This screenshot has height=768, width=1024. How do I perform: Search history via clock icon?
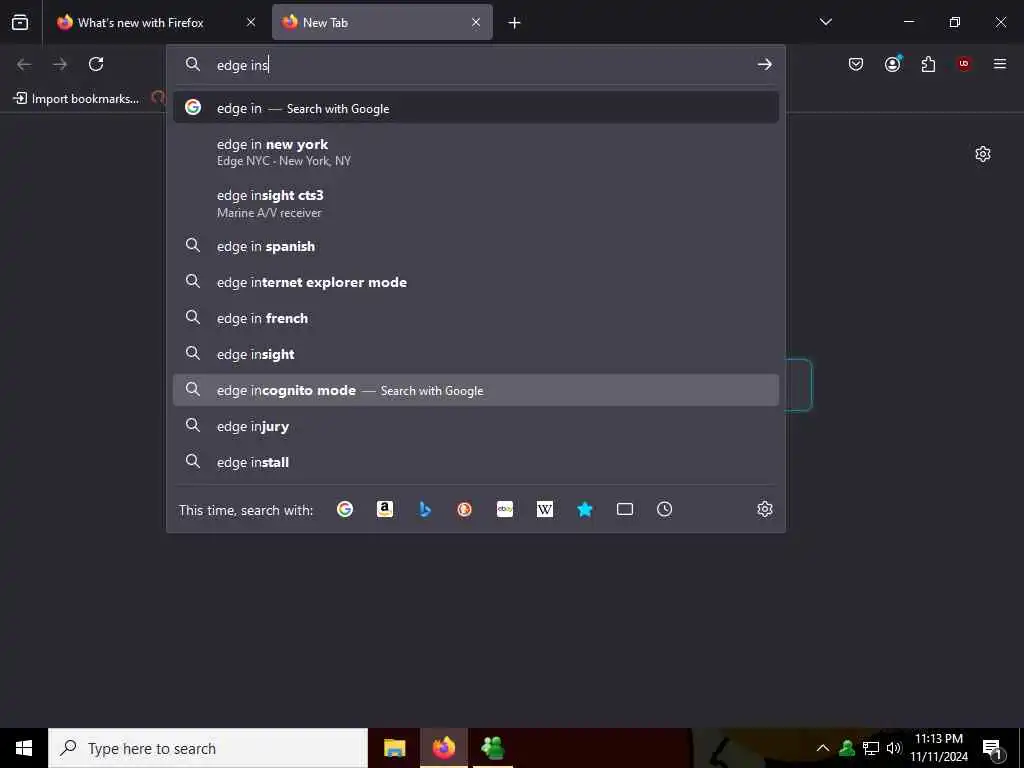coord(665,509)
